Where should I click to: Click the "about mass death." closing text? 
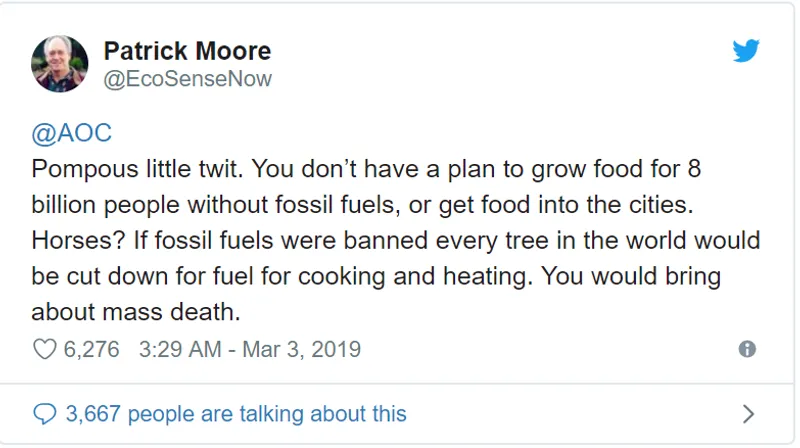coord(136,311)
